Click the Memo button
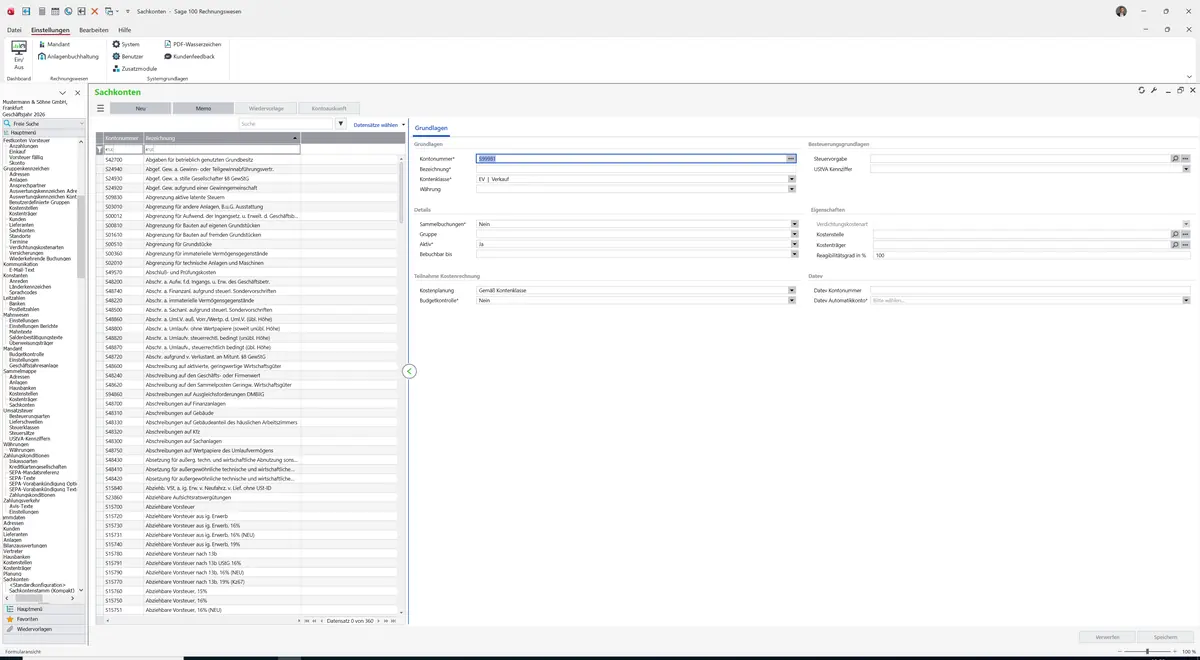The width and height of the screenshot is (1200, 660). click(x=203, y=108)
